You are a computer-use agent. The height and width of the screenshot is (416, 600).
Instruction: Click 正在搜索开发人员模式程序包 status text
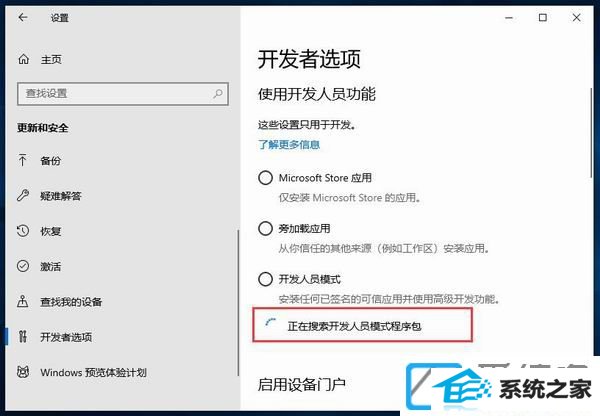click(354, 326)
